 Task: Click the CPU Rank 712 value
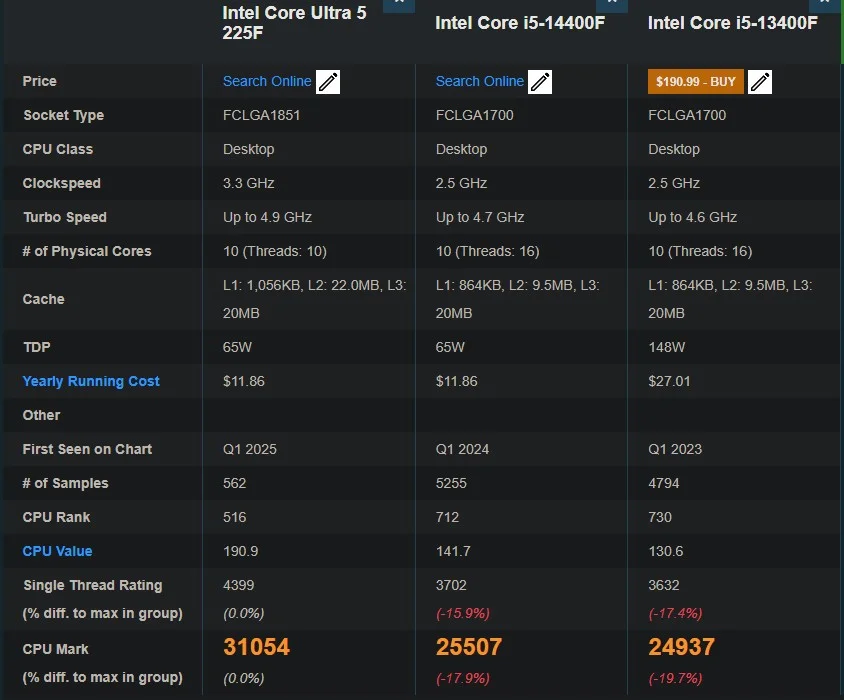tap(447, 517)
